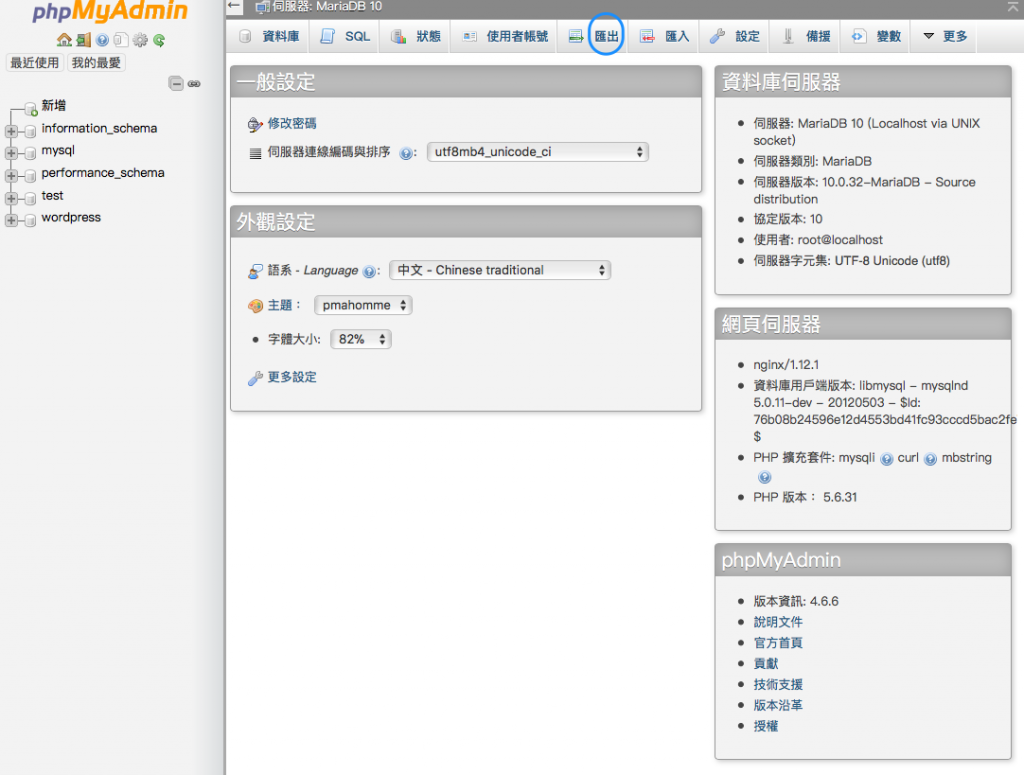Image resolution: width=1024 pixels, height=775 pixels.
Task: Expand the test database node
Action: (11, 198)
